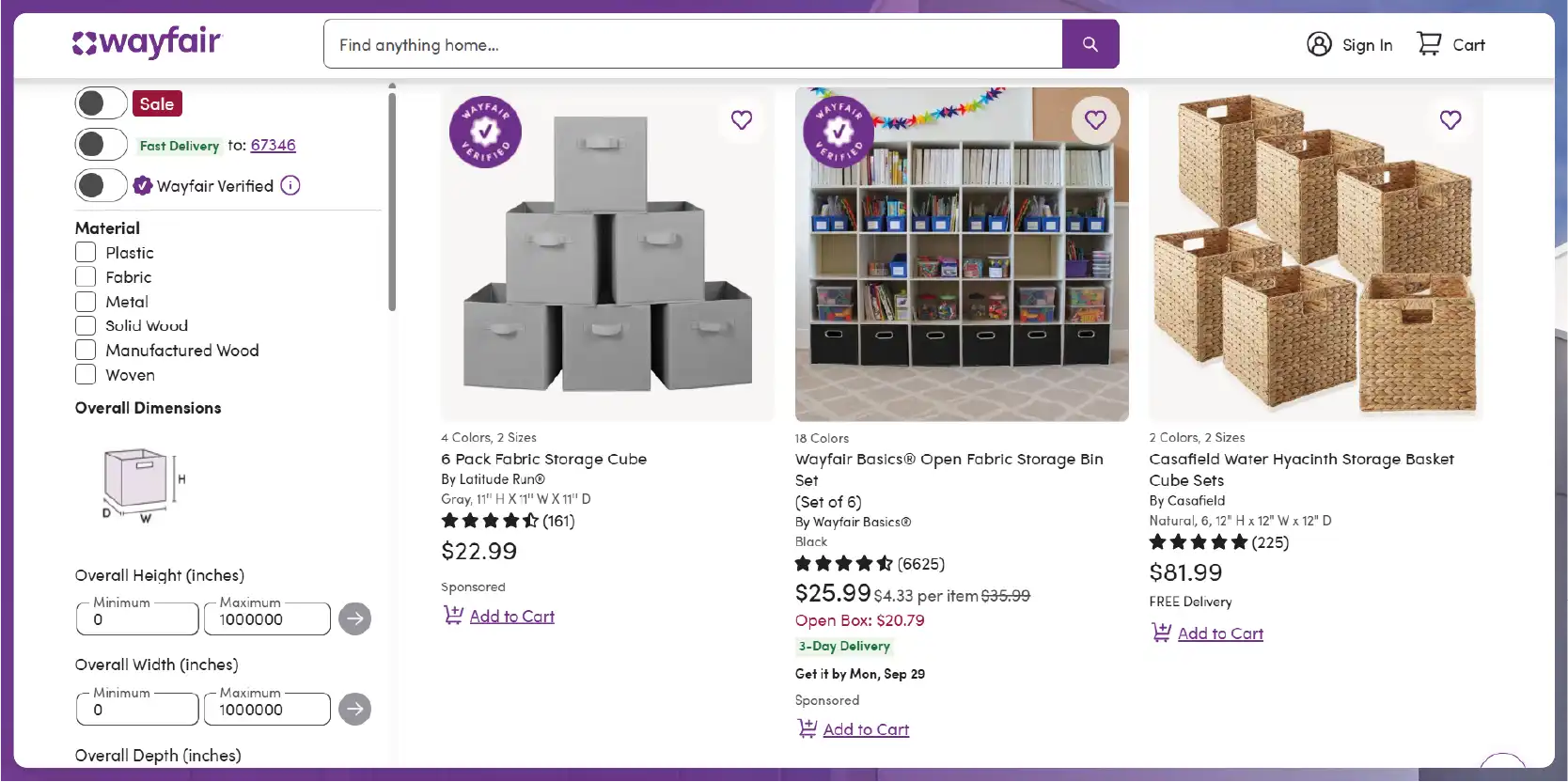Tick the Woven material checkbox
This screenshot has width=1568, height=782.
click(x=86, y=375)
